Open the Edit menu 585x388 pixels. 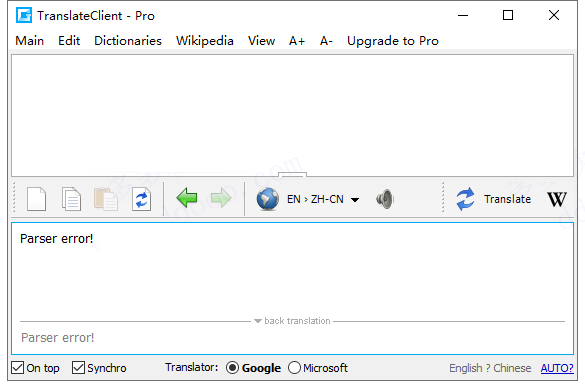[x=69, y=41]
